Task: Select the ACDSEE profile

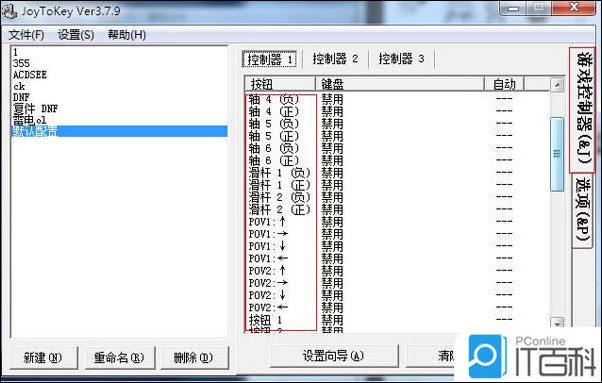Action: 119,74
